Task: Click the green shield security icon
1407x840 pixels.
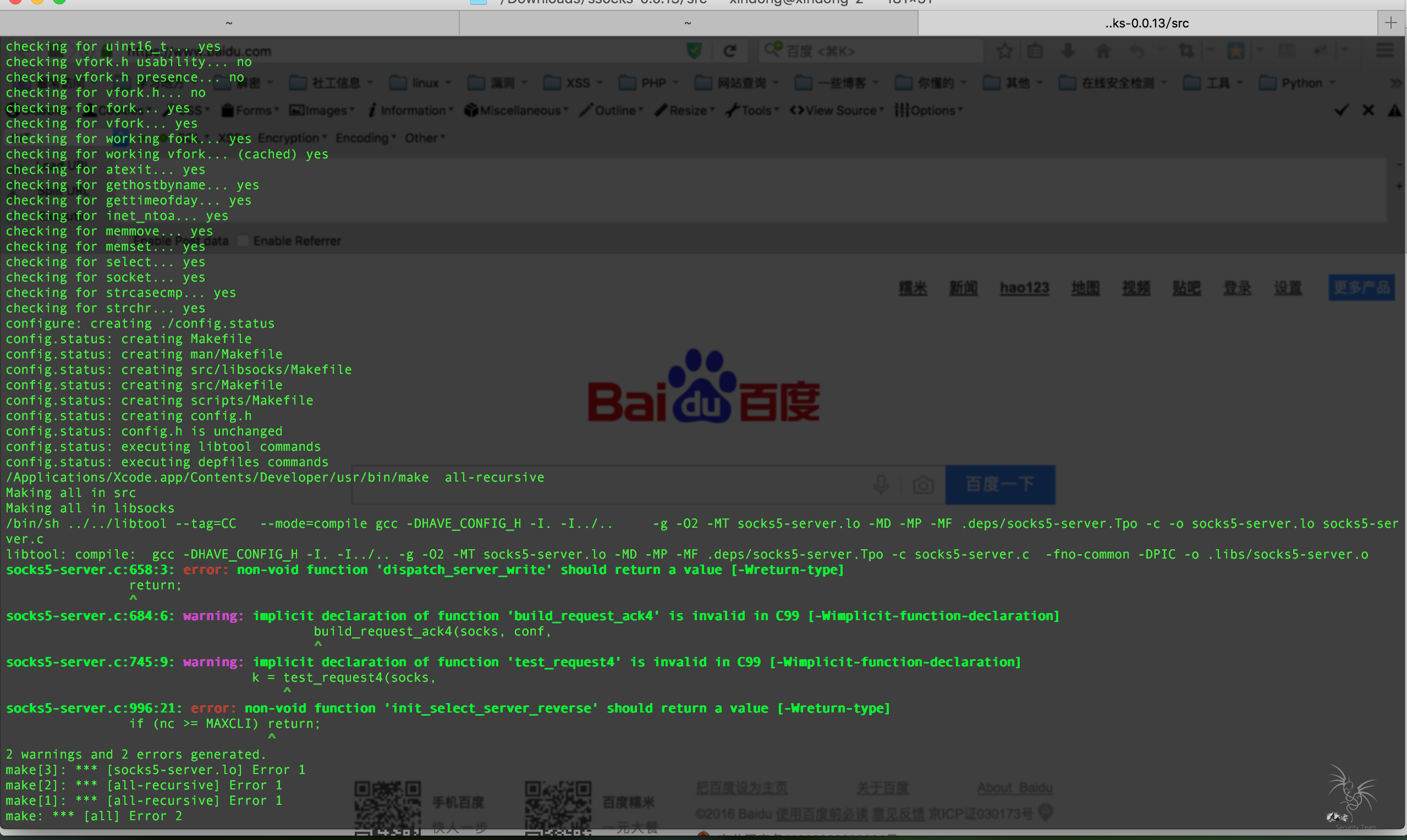Action: tap(694, 52)
